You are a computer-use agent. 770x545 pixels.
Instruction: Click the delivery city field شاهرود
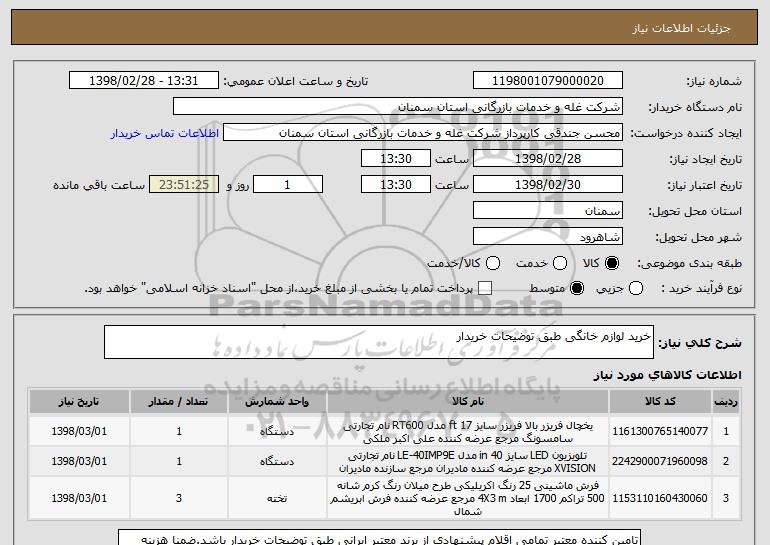(548, 237)
